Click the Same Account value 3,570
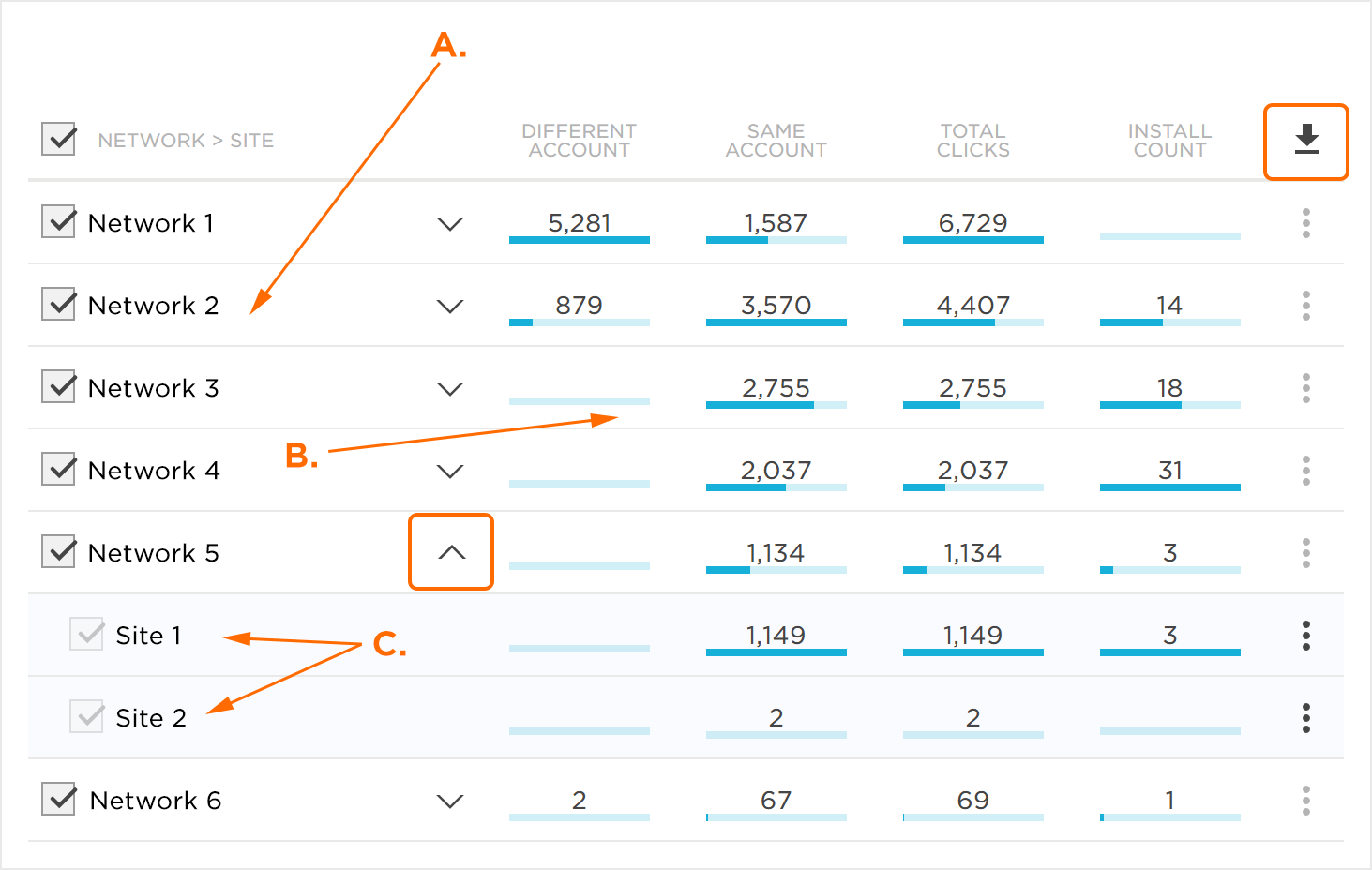Image resolution: width=1372 pixels, height=870 pixels. [776, 306]
